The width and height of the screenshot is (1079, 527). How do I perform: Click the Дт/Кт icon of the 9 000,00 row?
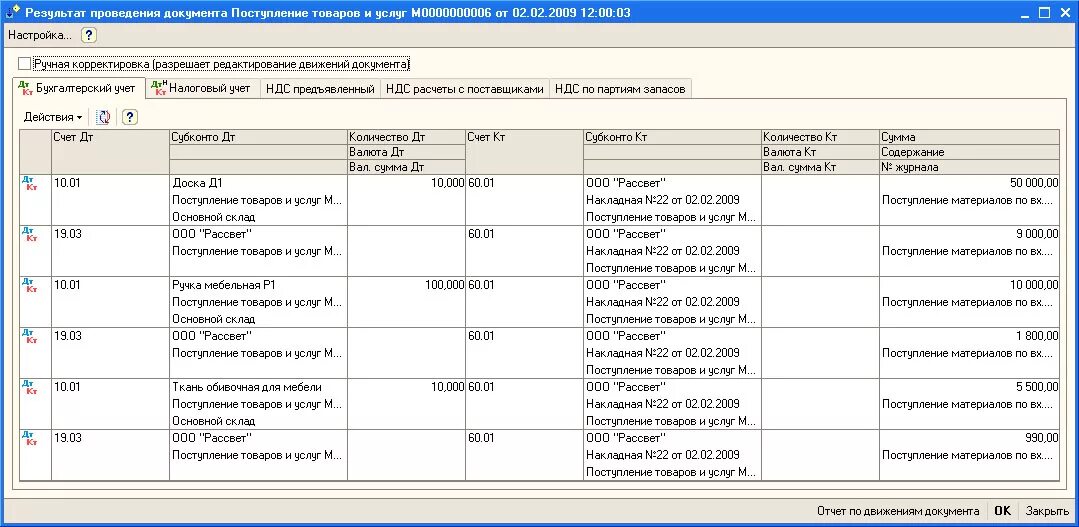(28, 234)
